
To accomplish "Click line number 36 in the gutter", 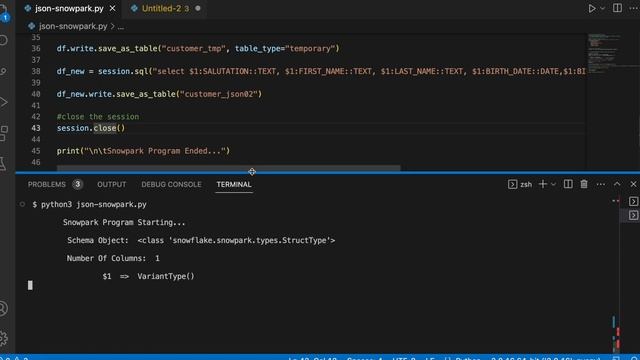I will pos(36,49).
